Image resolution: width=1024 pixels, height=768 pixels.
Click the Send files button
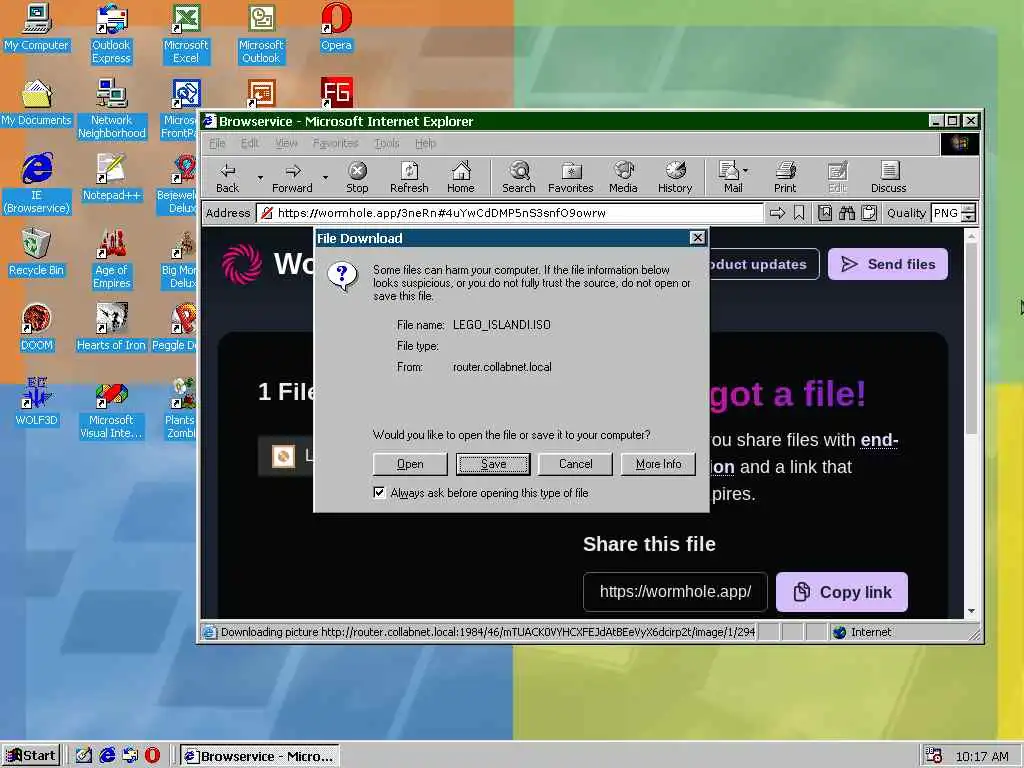pos(888,264)
